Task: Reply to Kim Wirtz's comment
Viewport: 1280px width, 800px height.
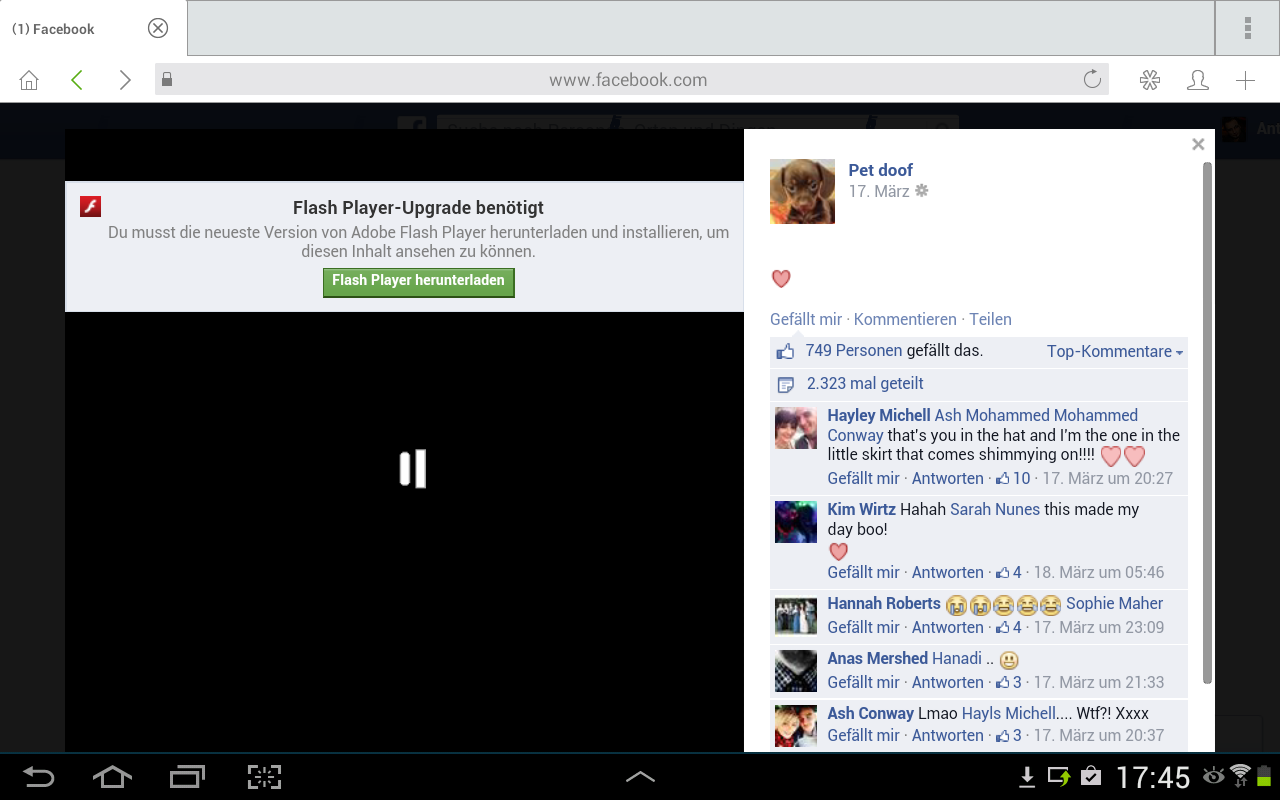Action: tap(948, 572)
